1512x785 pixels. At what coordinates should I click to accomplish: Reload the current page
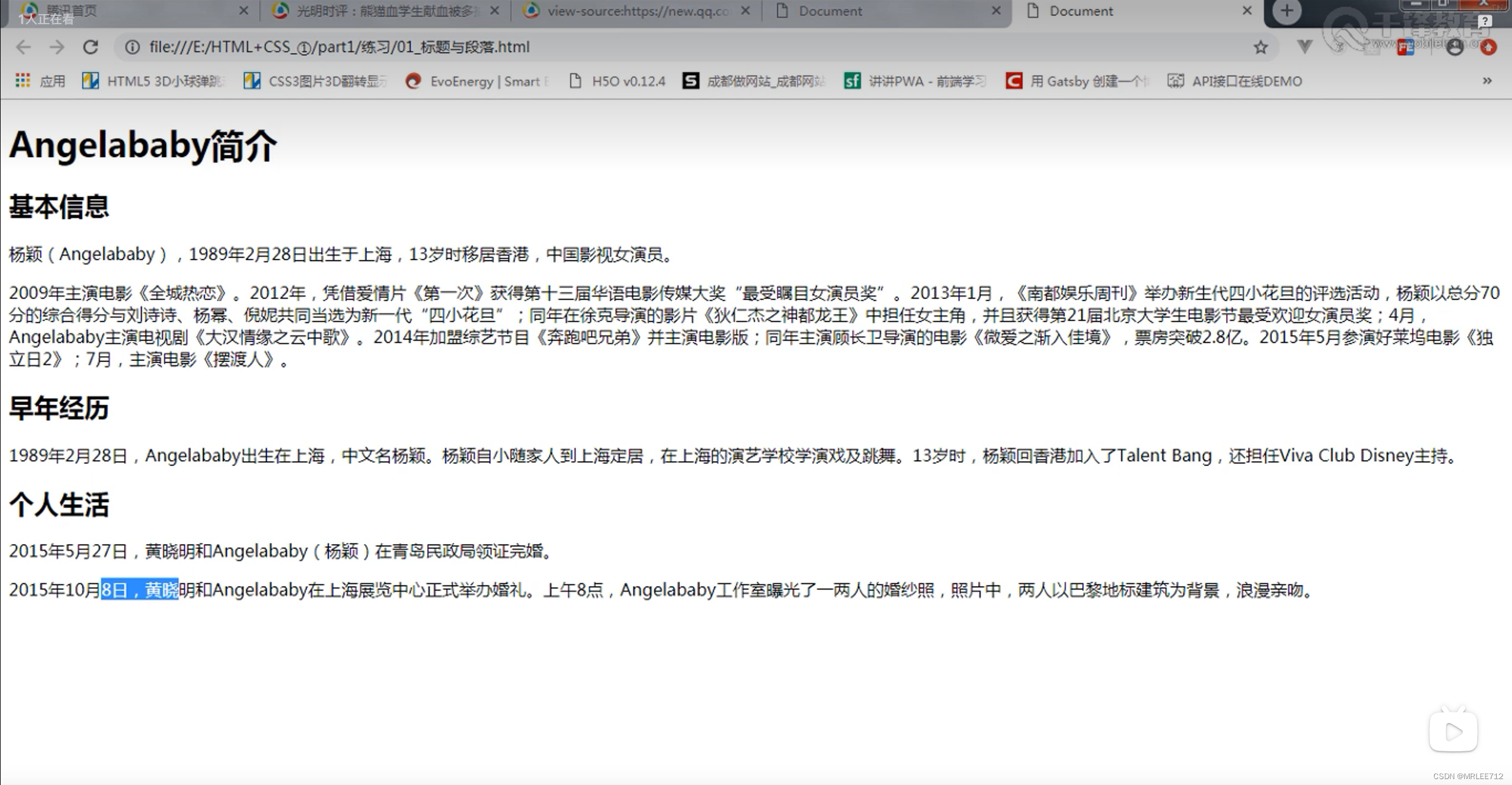pos(90,47)
